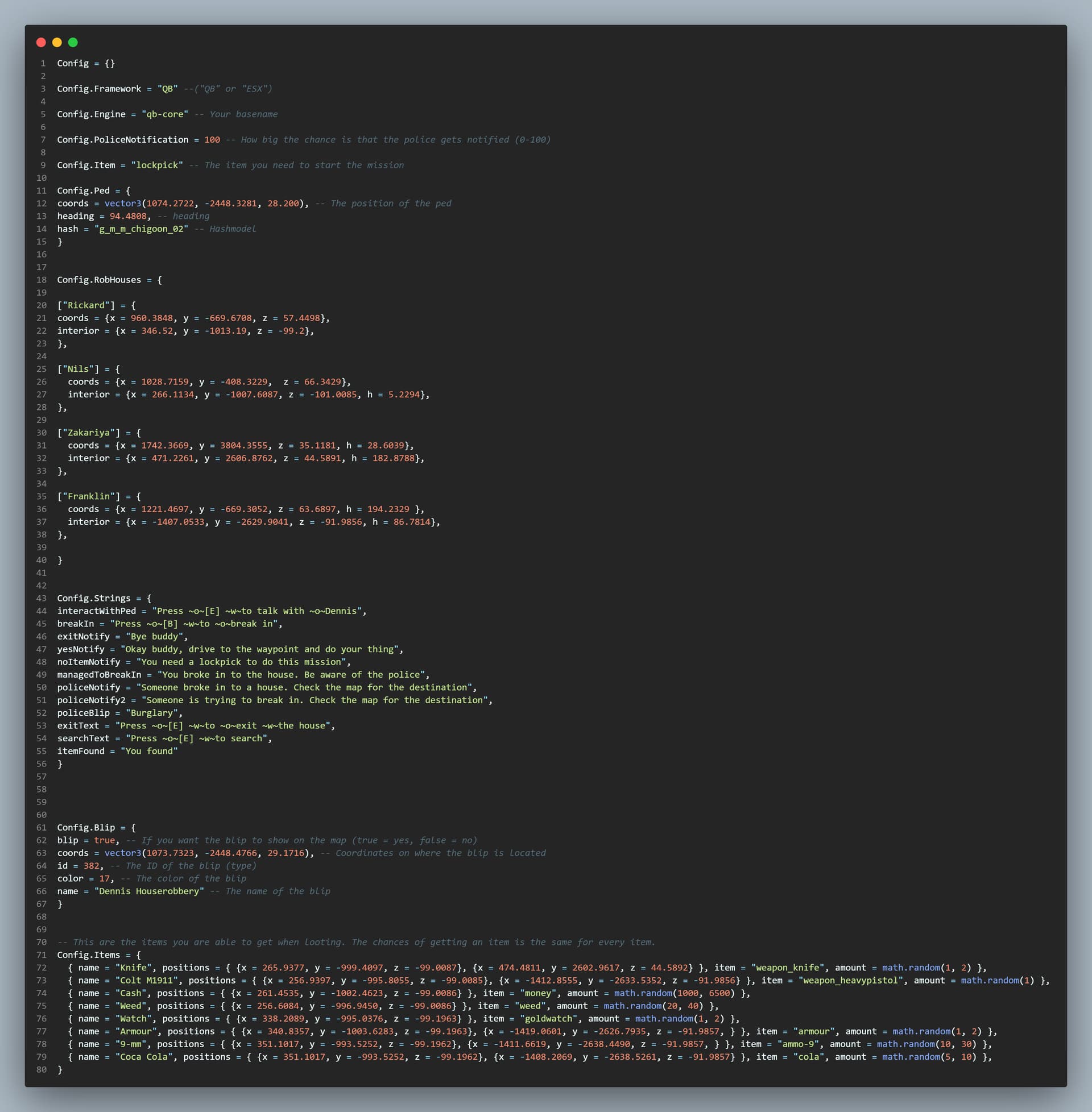The width and height of the screenshot is (1092, 1112).
Task: Click the exitNotify string "Bye buddy"
Action: click(154, 636)
